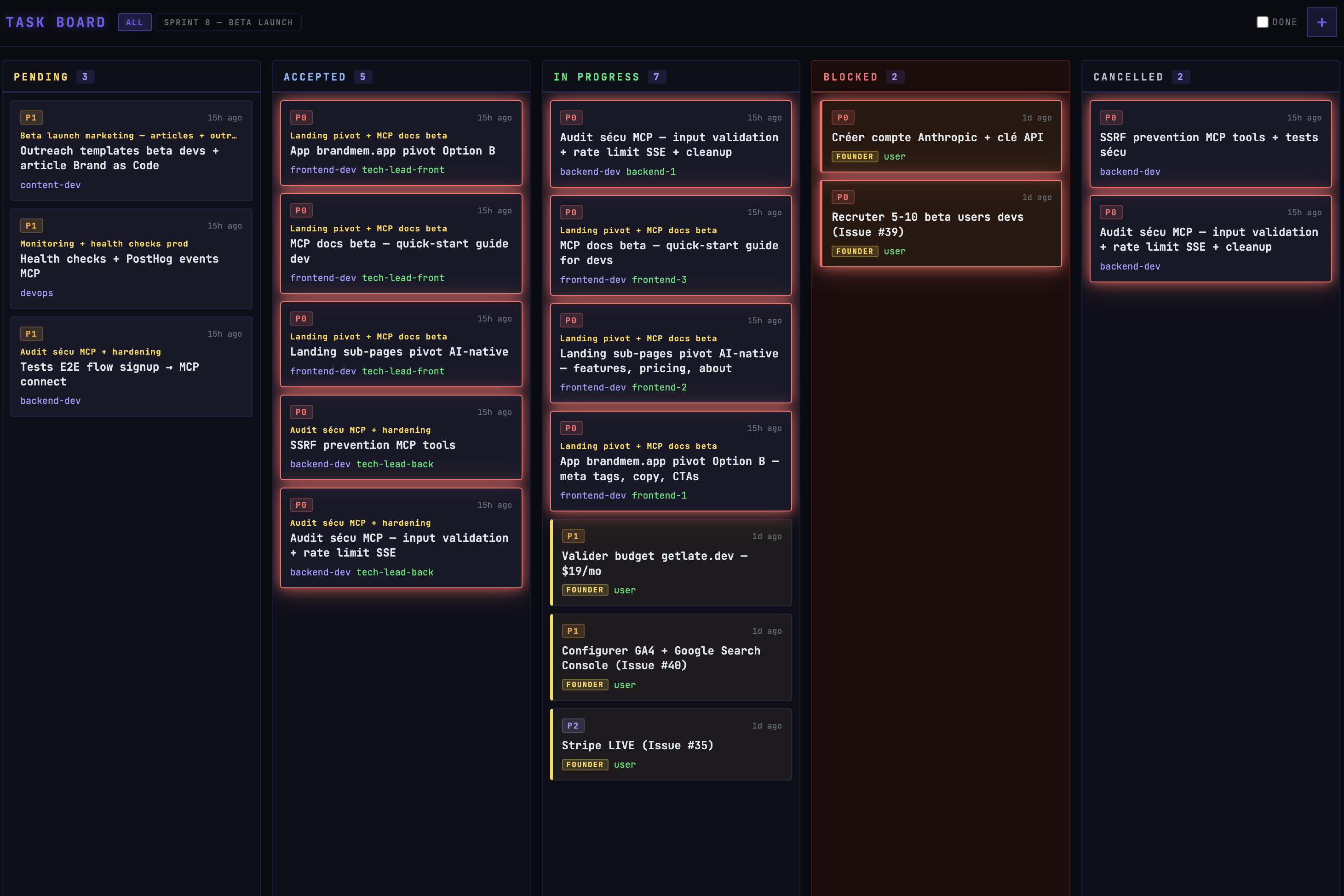This screenshot has height=896, width=1344.
Task: Open Health checks + PostHog events card
Action: tap(131, 259)
